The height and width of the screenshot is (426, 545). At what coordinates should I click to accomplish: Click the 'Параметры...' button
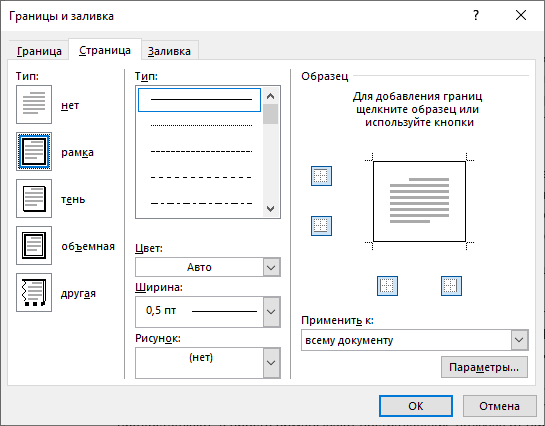pyautogui.click(x=484, y=367)
